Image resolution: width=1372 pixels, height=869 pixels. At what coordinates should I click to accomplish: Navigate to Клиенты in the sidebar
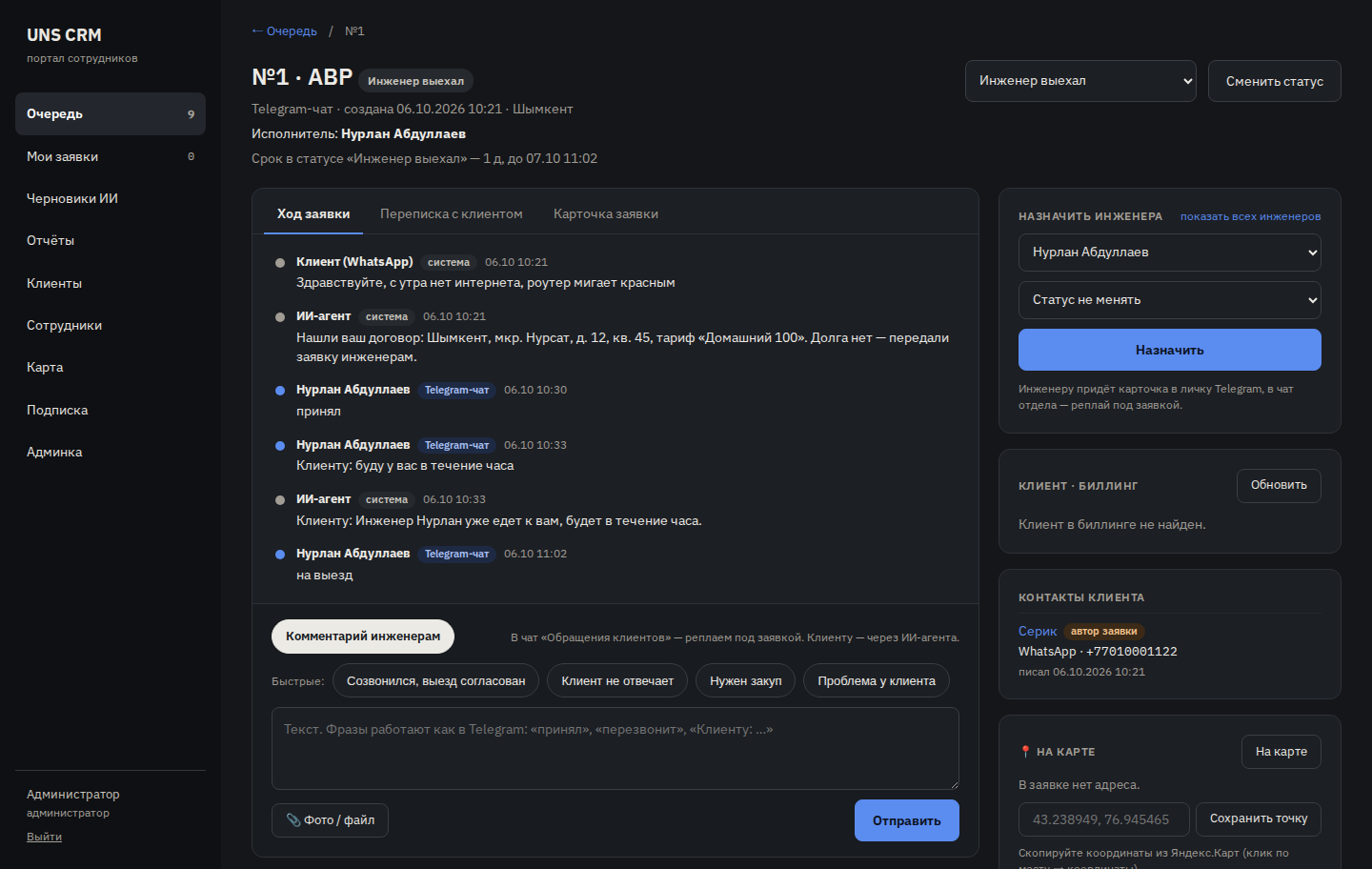click(x=111, y=283)
